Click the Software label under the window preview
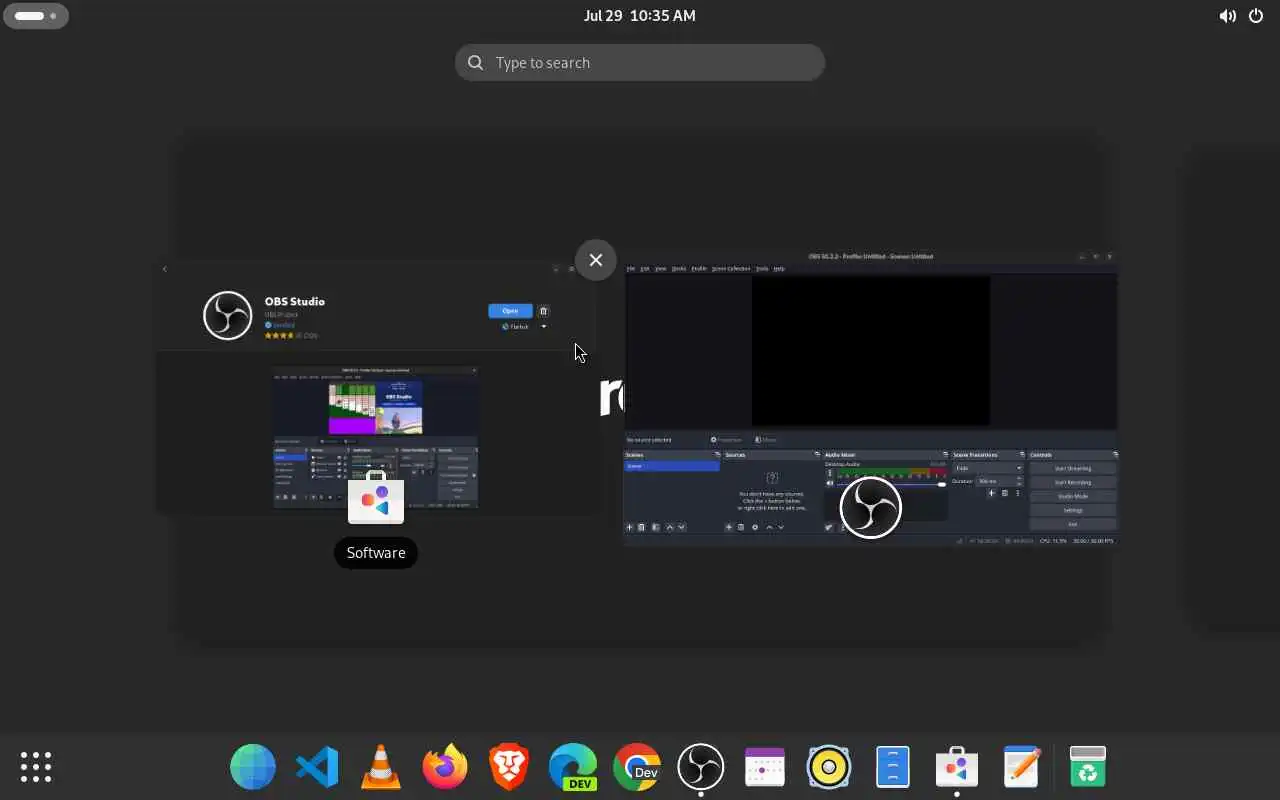 pyautogui.click(x=376, y=553)
